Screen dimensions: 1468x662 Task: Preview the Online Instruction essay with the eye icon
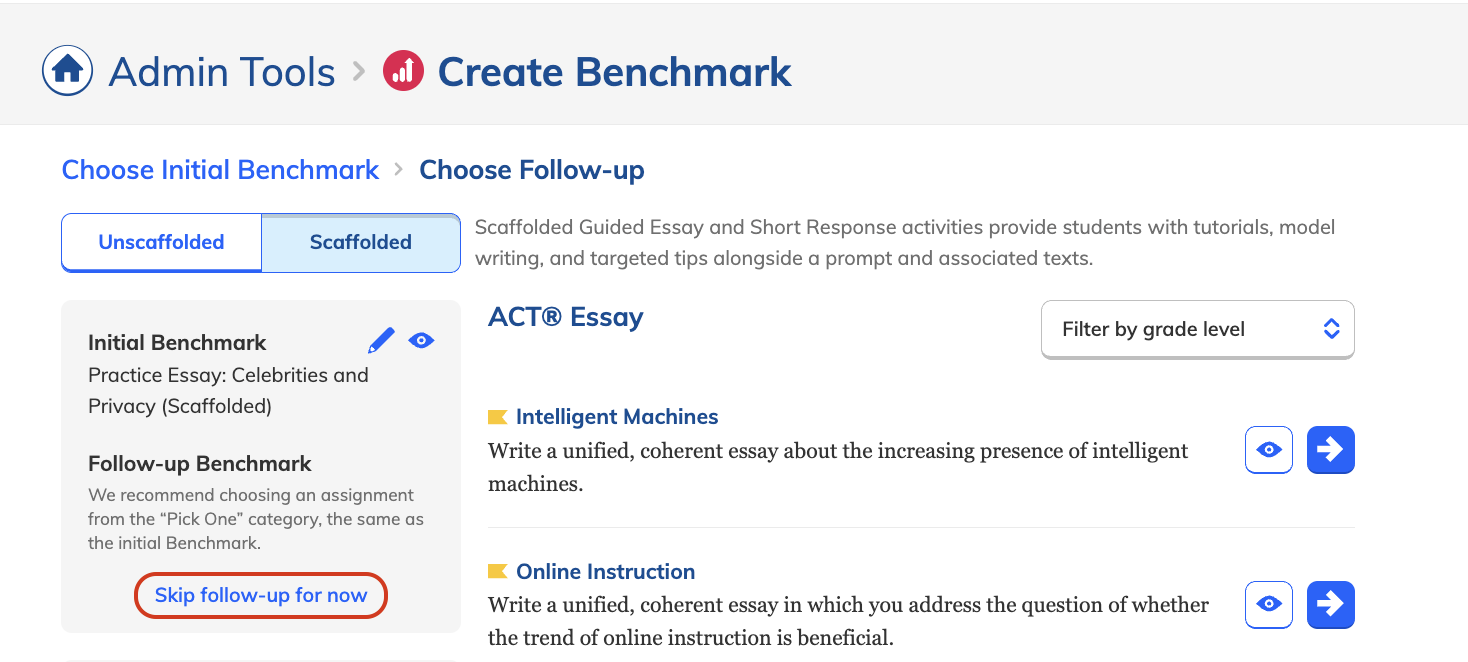click(x=1269, y=605)
